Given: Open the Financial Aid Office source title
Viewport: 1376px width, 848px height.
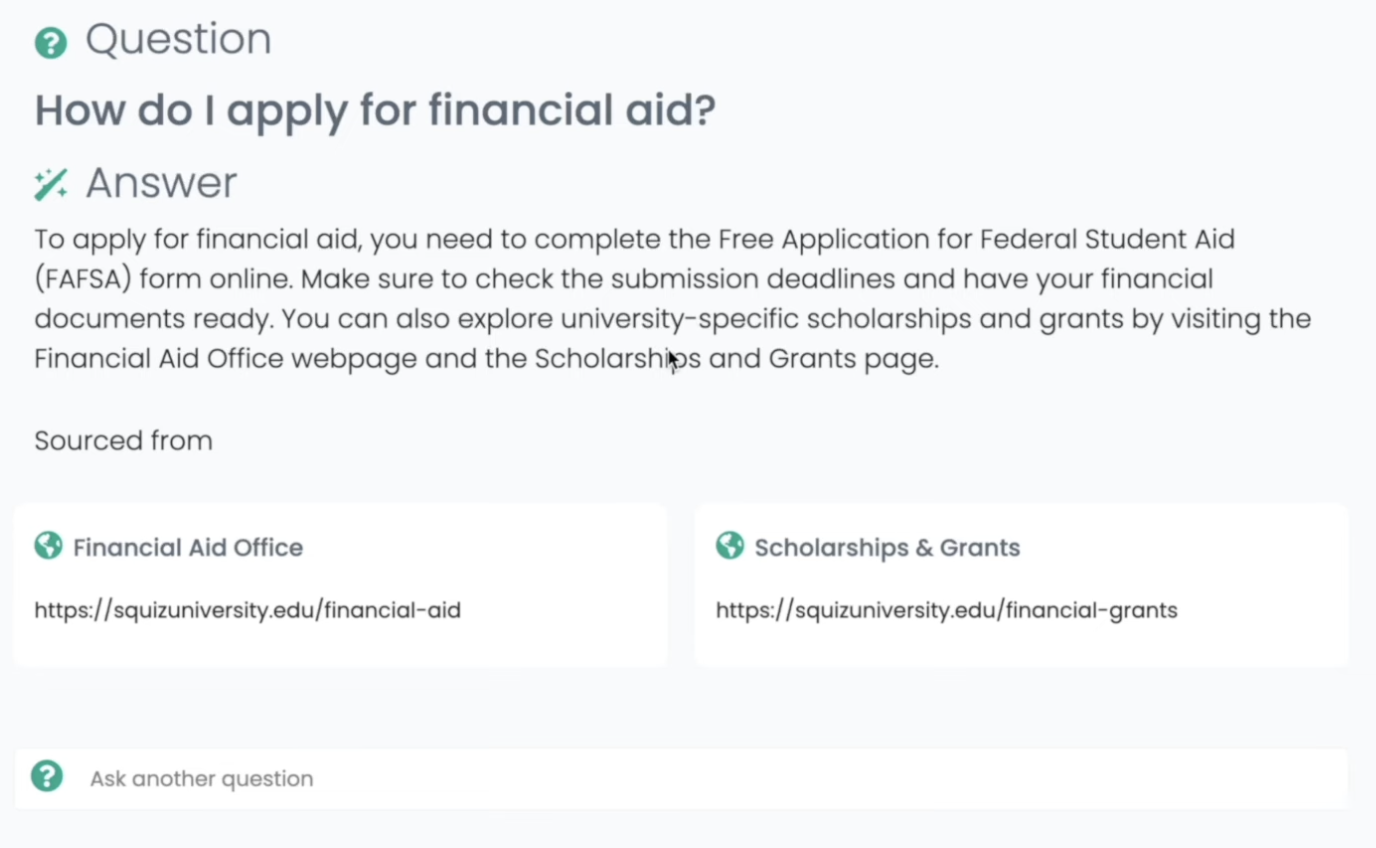Looking at the screenshot, I should click(188, 548).
